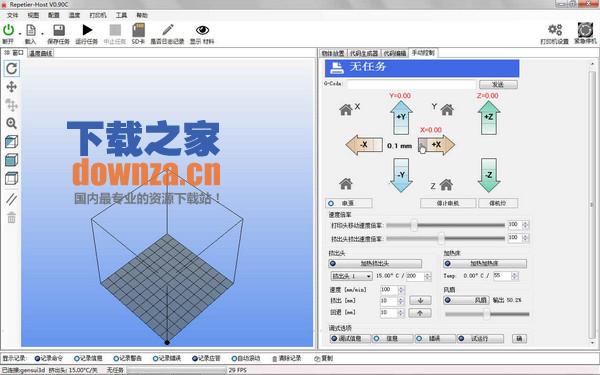Adjust the fan output slider
Screen dimensions: 600x375
pyautogui.click(x=487, y=315)
